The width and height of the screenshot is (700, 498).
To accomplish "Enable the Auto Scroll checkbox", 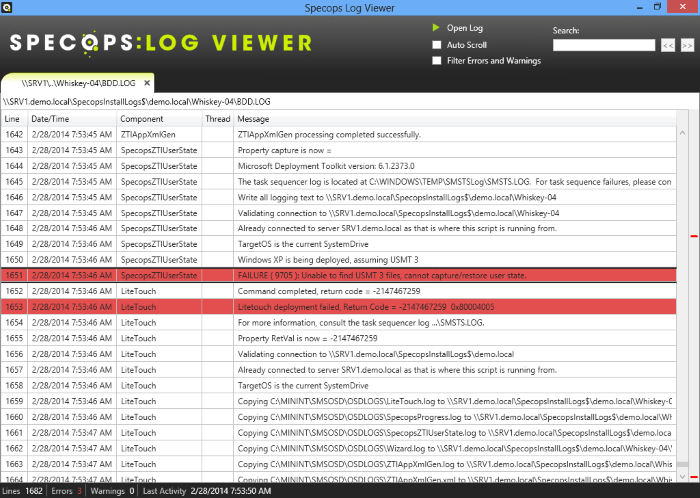I will pyautogui.click(x=436, y=45).
